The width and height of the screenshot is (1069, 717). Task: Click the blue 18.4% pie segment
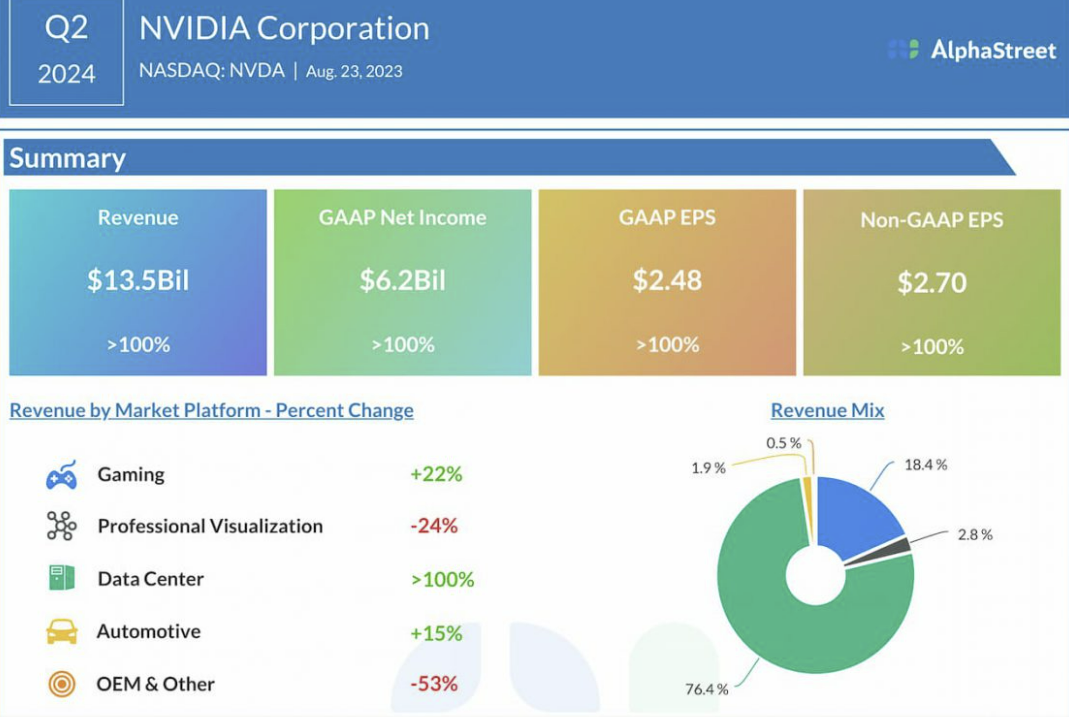coord(854,513)
